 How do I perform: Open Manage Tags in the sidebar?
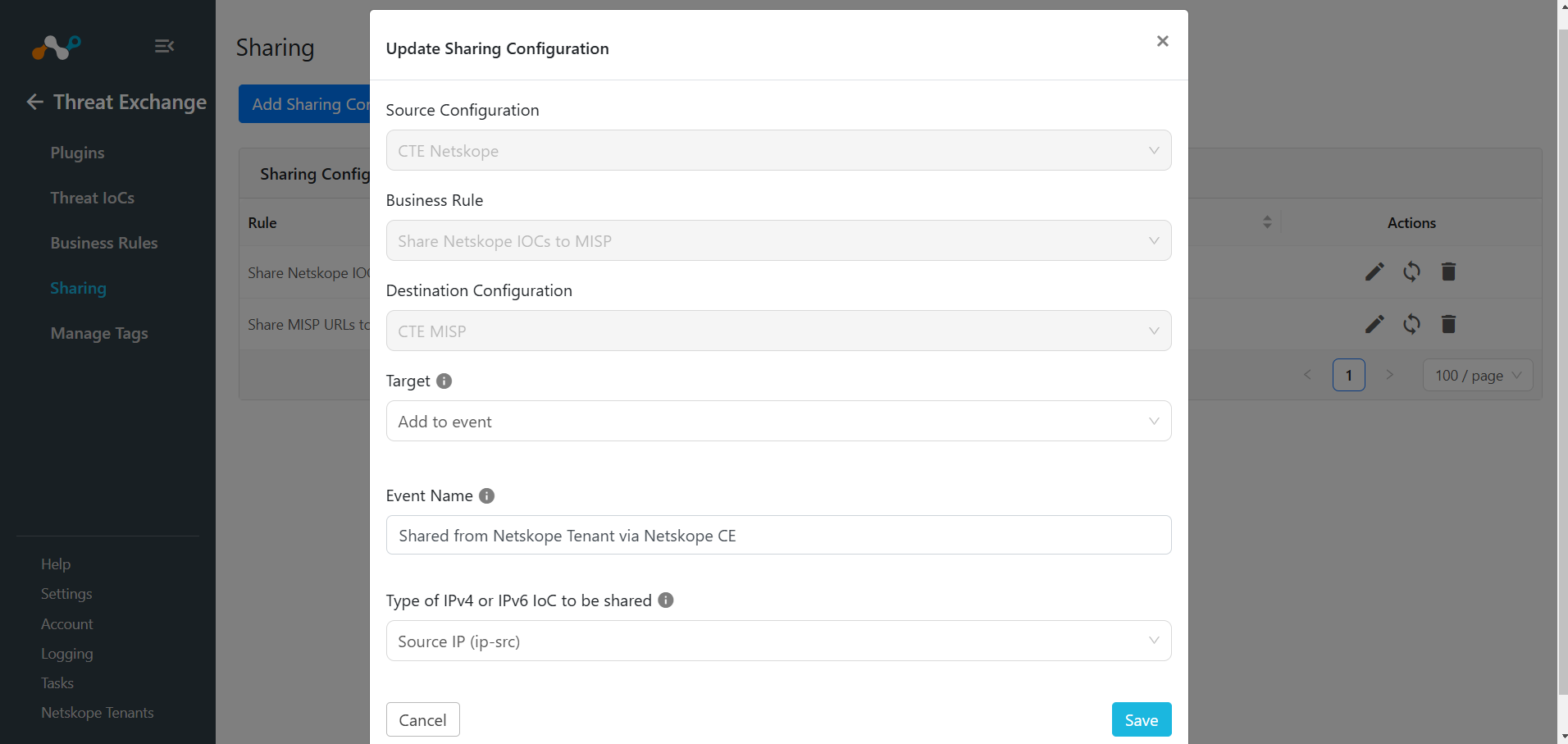point(99,333)
